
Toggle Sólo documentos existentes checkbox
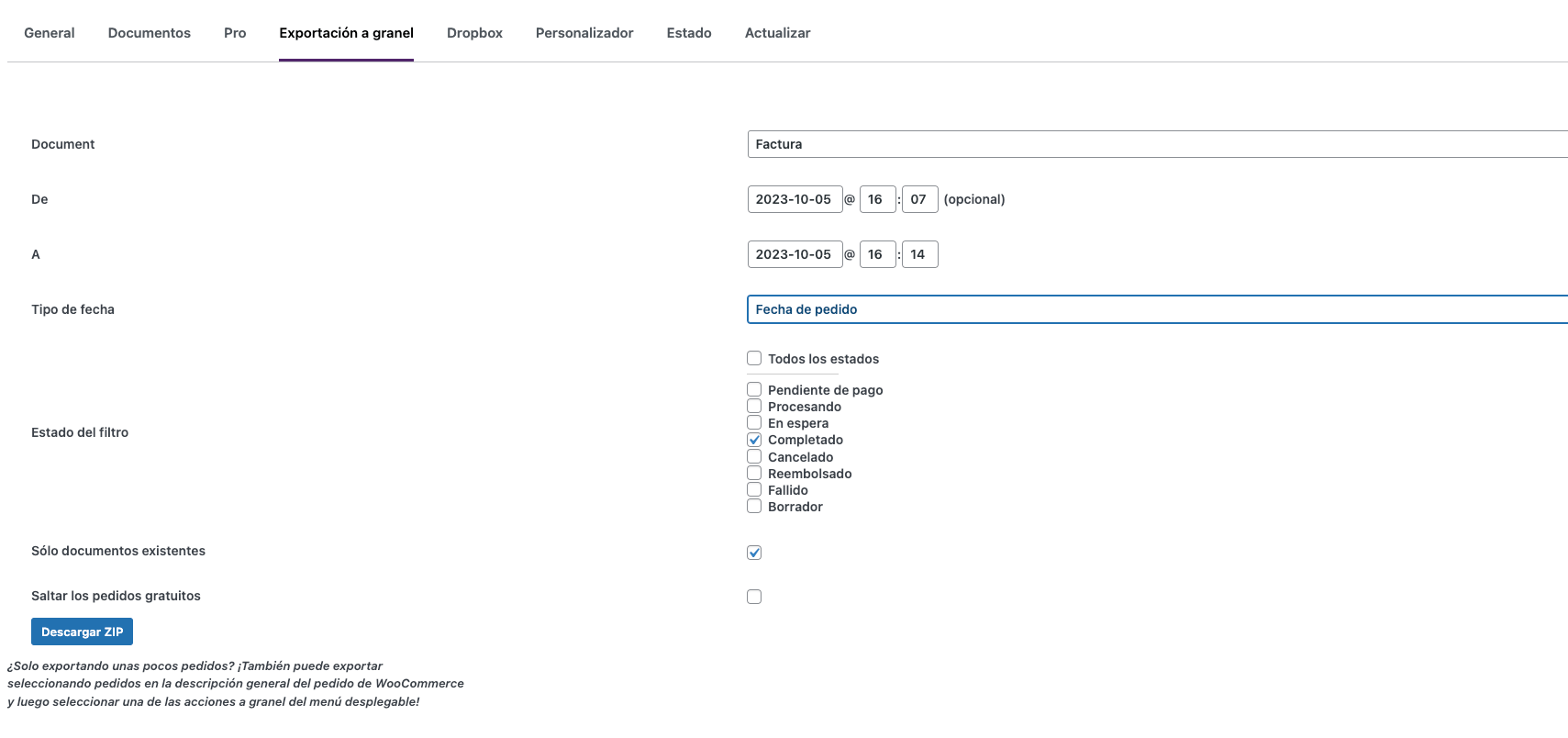coord(754,553)
